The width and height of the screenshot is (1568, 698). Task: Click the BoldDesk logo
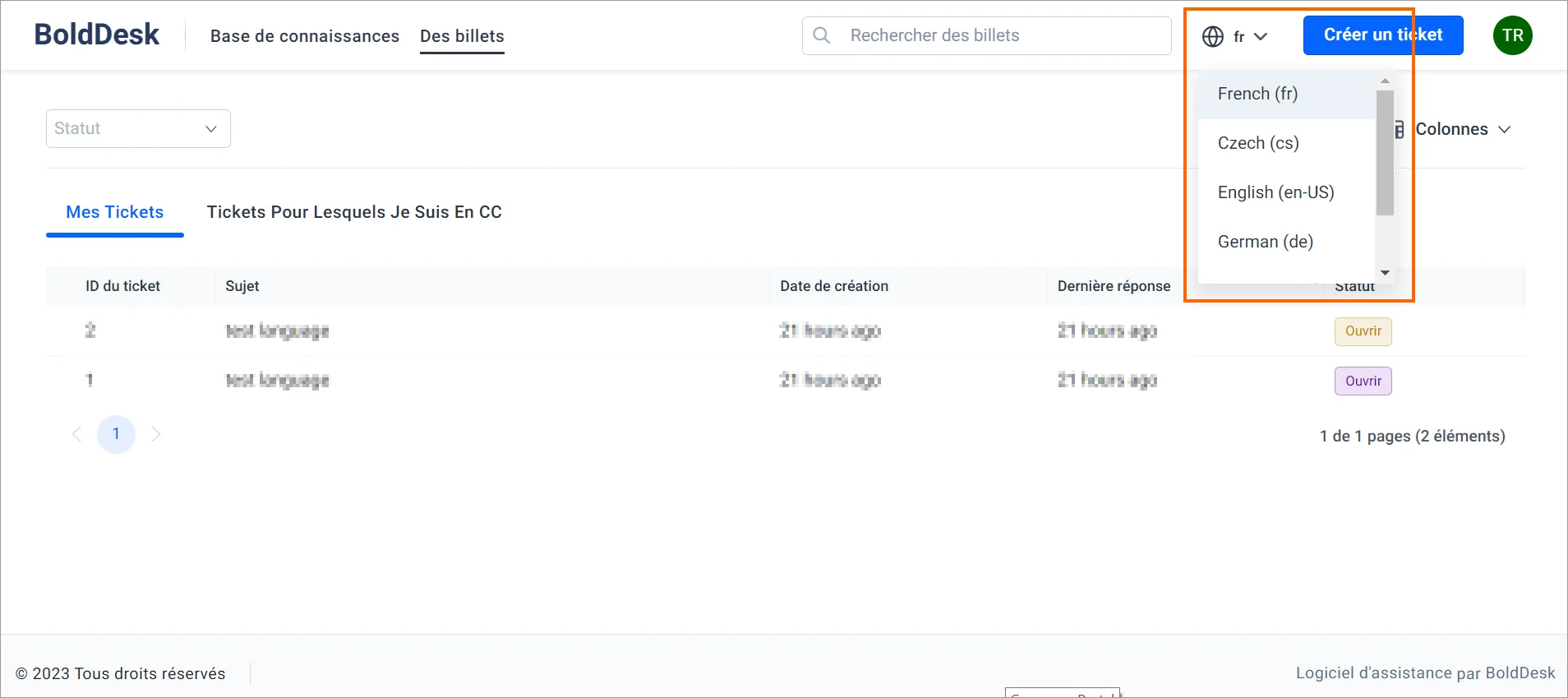tap(97, 35)
